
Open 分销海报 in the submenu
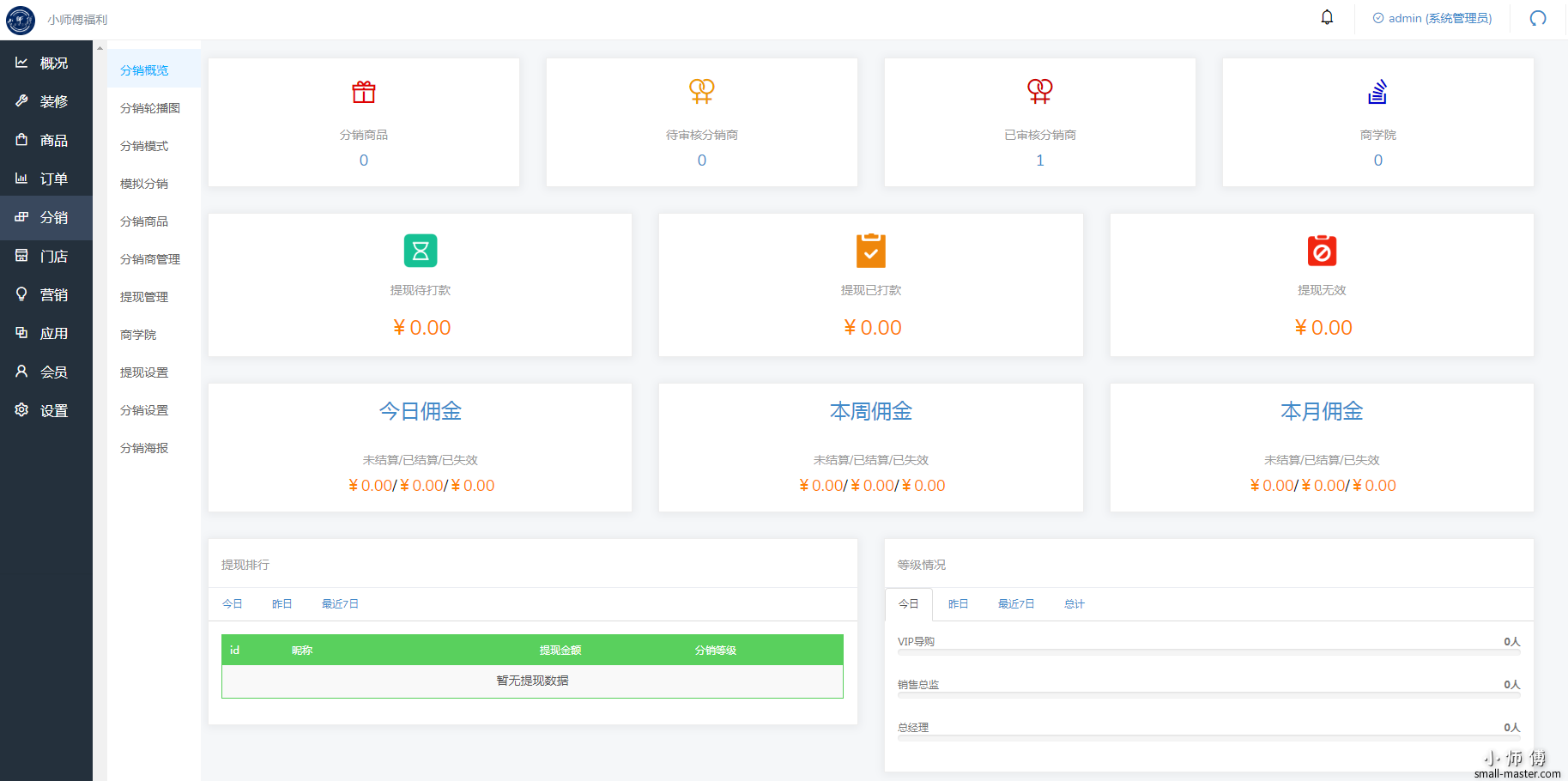(x=144, y=448)
